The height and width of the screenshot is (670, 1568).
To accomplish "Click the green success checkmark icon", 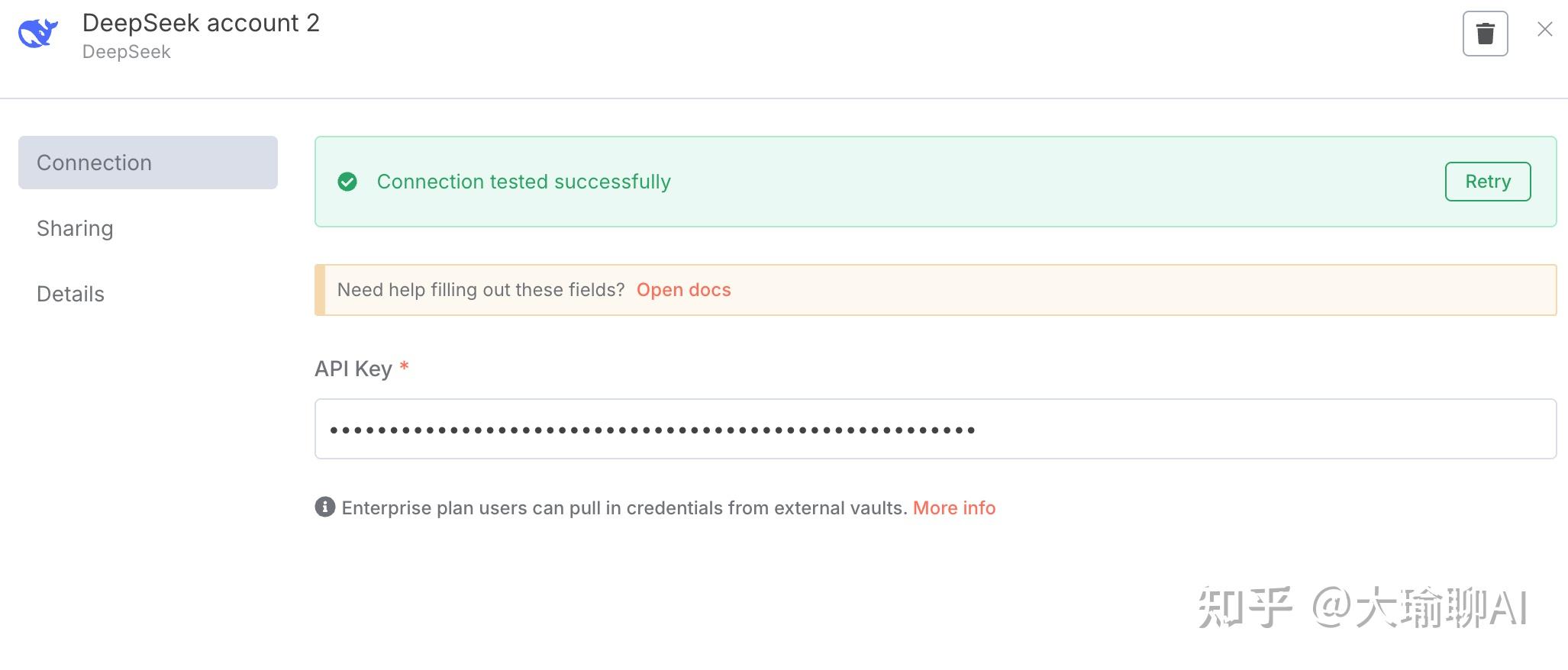I will pyautogui.click(x=347, y=182).
